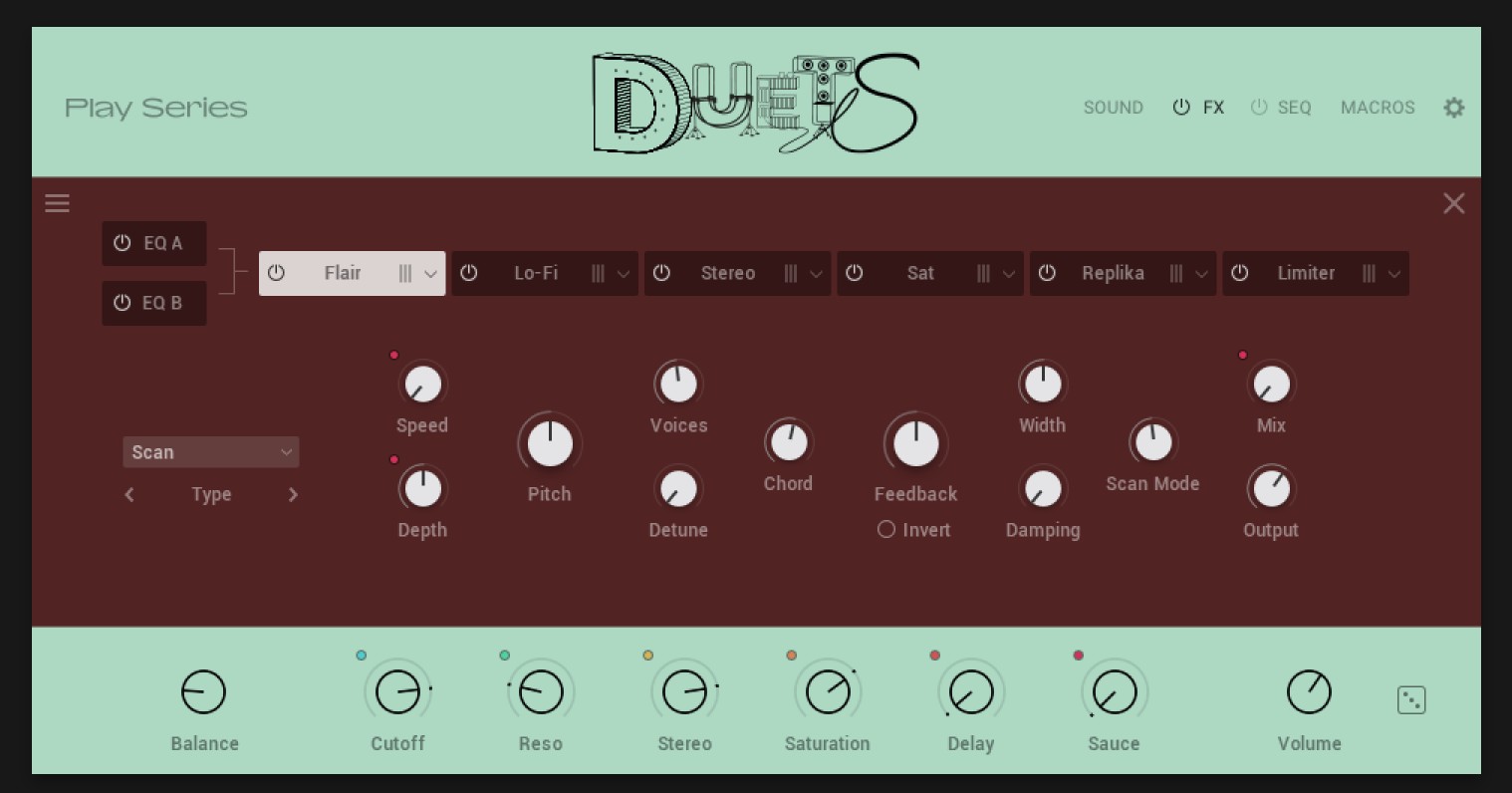Screen dimensions: 1512x793
Task: Open the Flair effect slot dropdown arrow
Action: coord(430,274)
